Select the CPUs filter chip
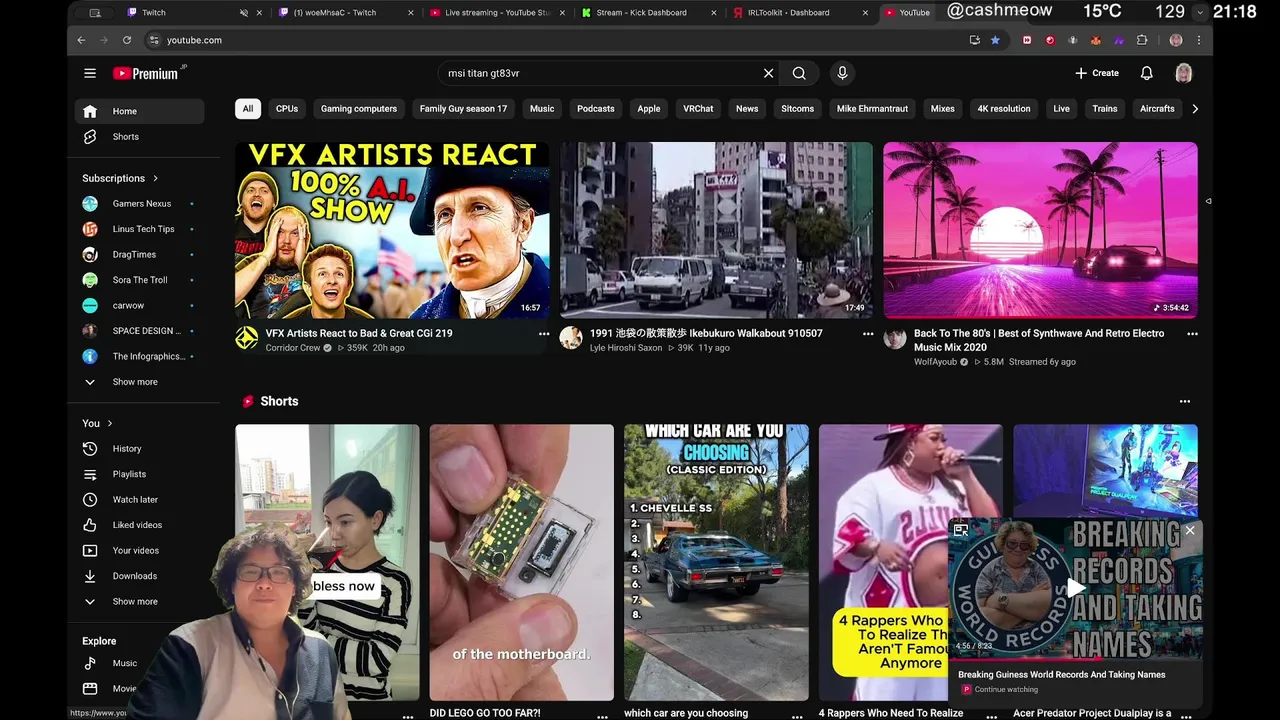1280x720 pixels. (287, 109)
